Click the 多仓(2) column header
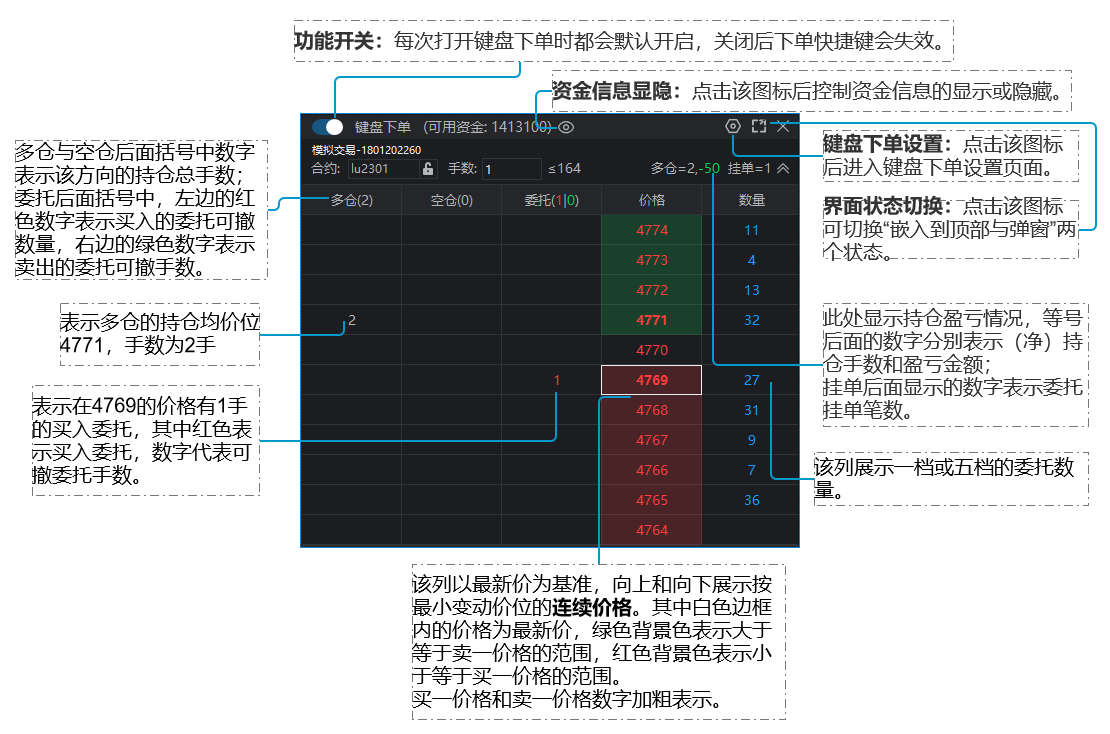The image size is (1110, 734). pyautogui.click(x=351, y=200)
